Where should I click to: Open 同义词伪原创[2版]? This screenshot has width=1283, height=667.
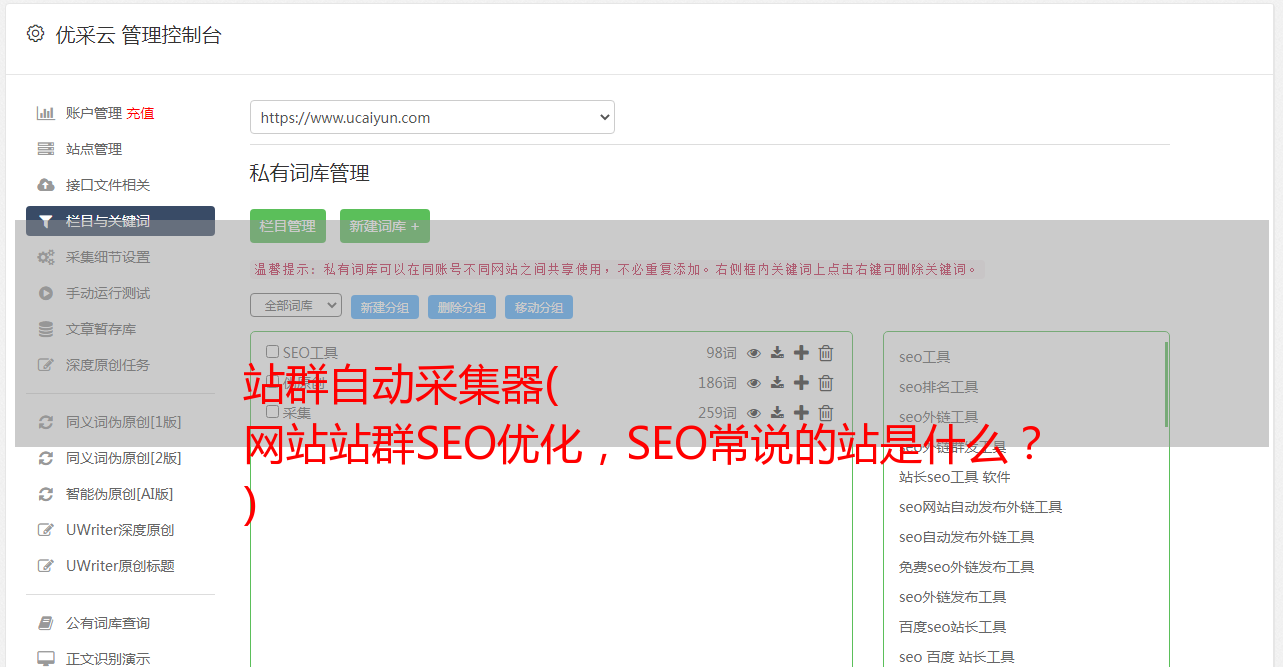[124, 458]
